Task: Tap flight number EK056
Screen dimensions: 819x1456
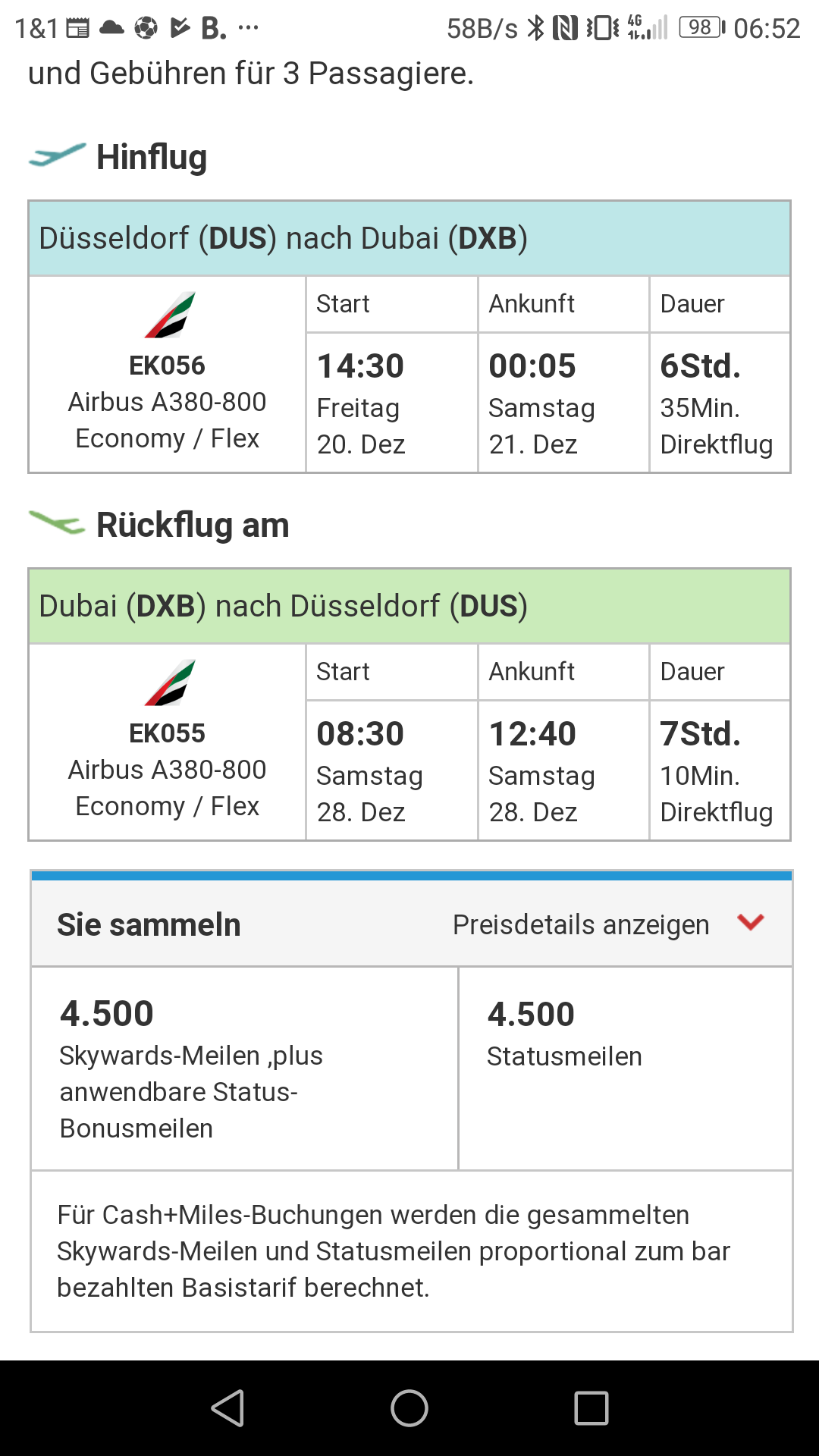Action: [167, 366]
